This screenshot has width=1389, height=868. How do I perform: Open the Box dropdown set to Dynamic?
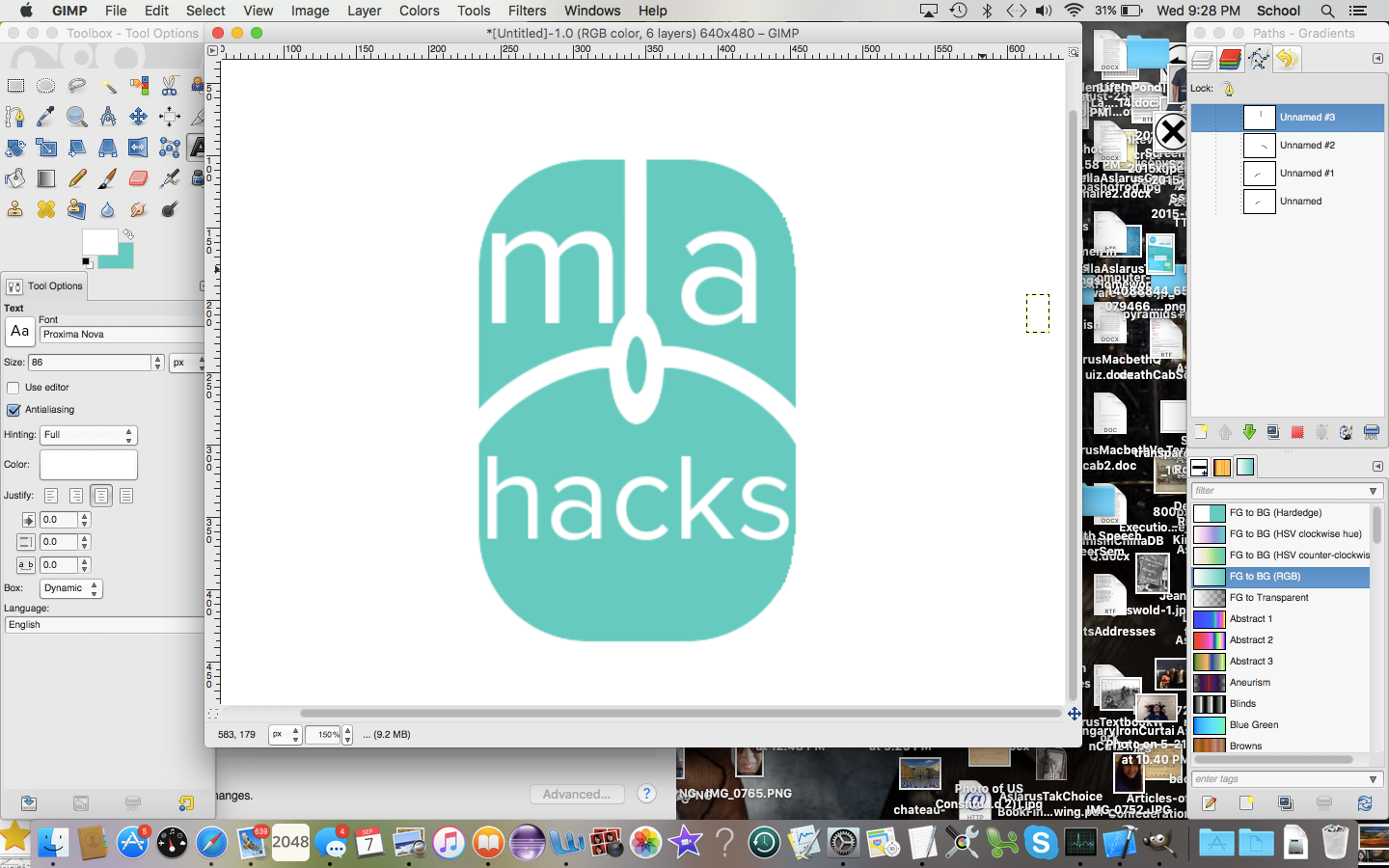pos(71,588)
